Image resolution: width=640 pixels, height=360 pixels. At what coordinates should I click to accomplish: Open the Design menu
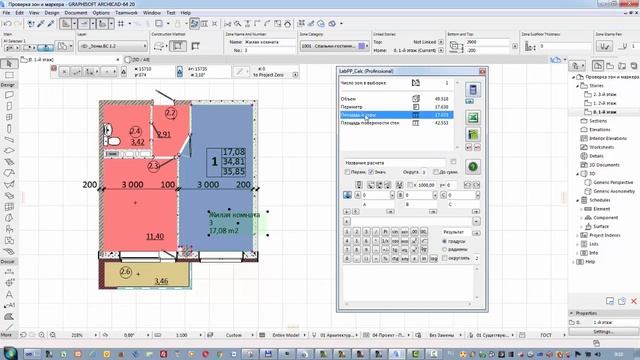tap(52, 13)
